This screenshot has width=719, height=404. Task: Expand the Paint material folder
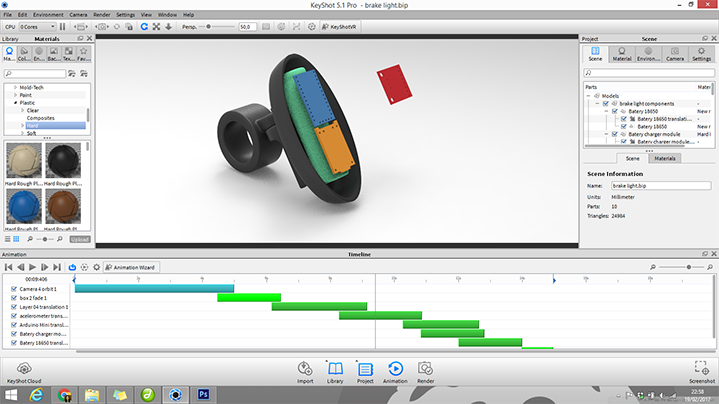[x=15, y=95]
